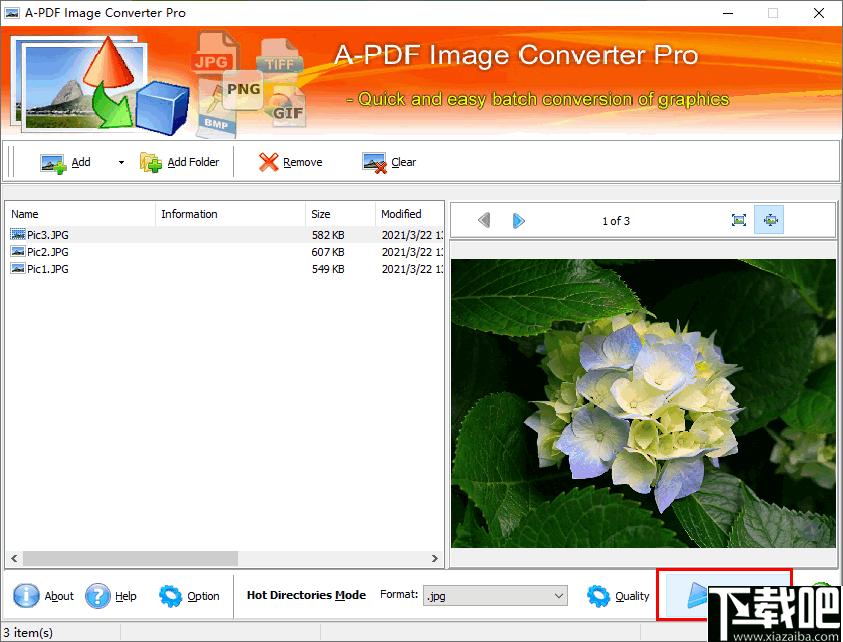Click the Add image icon
This screenshot has height=642, width=843.
tap(53, 163)
